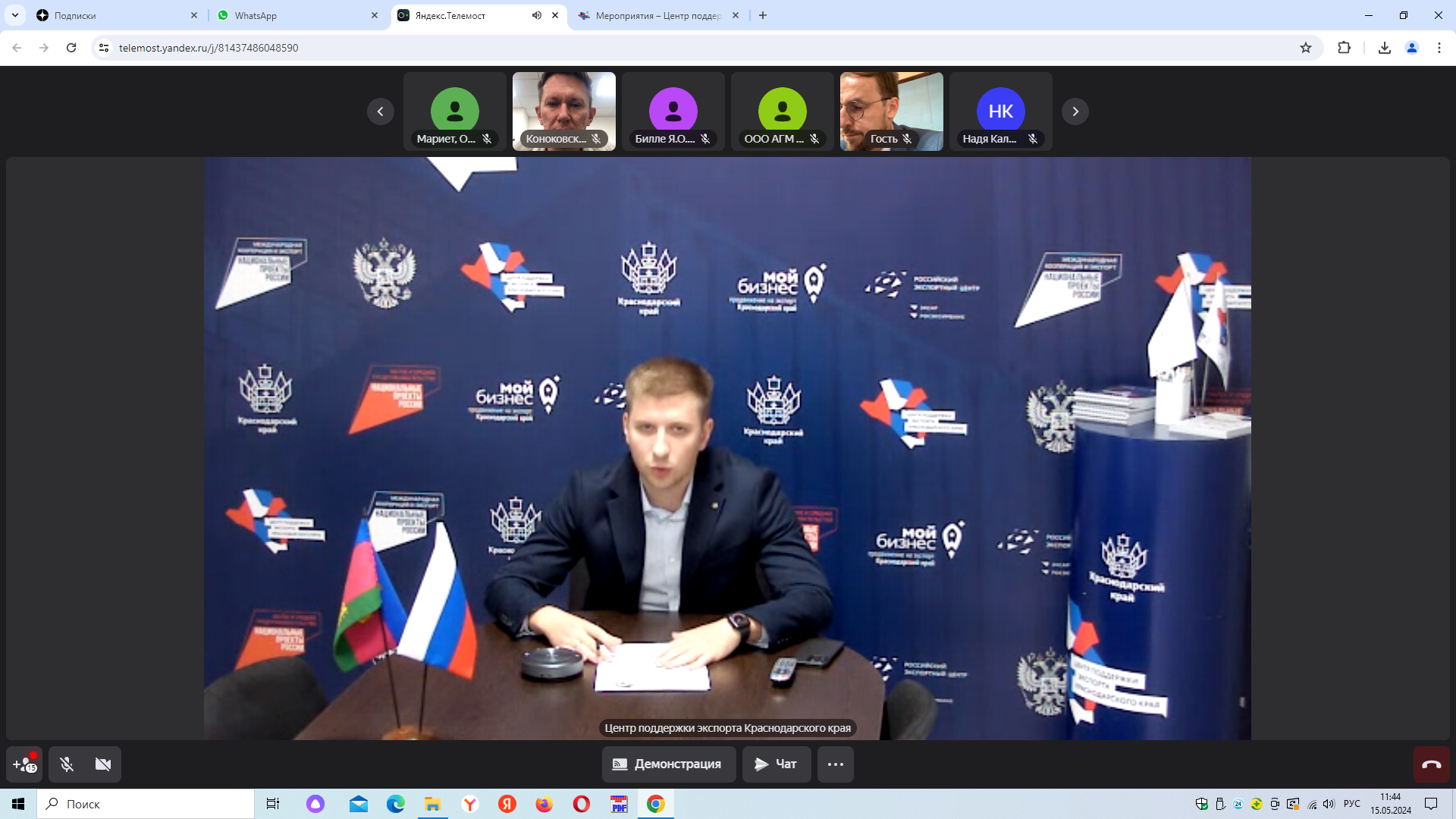Open Microsoft Edge from taskbar

[396, 804]
